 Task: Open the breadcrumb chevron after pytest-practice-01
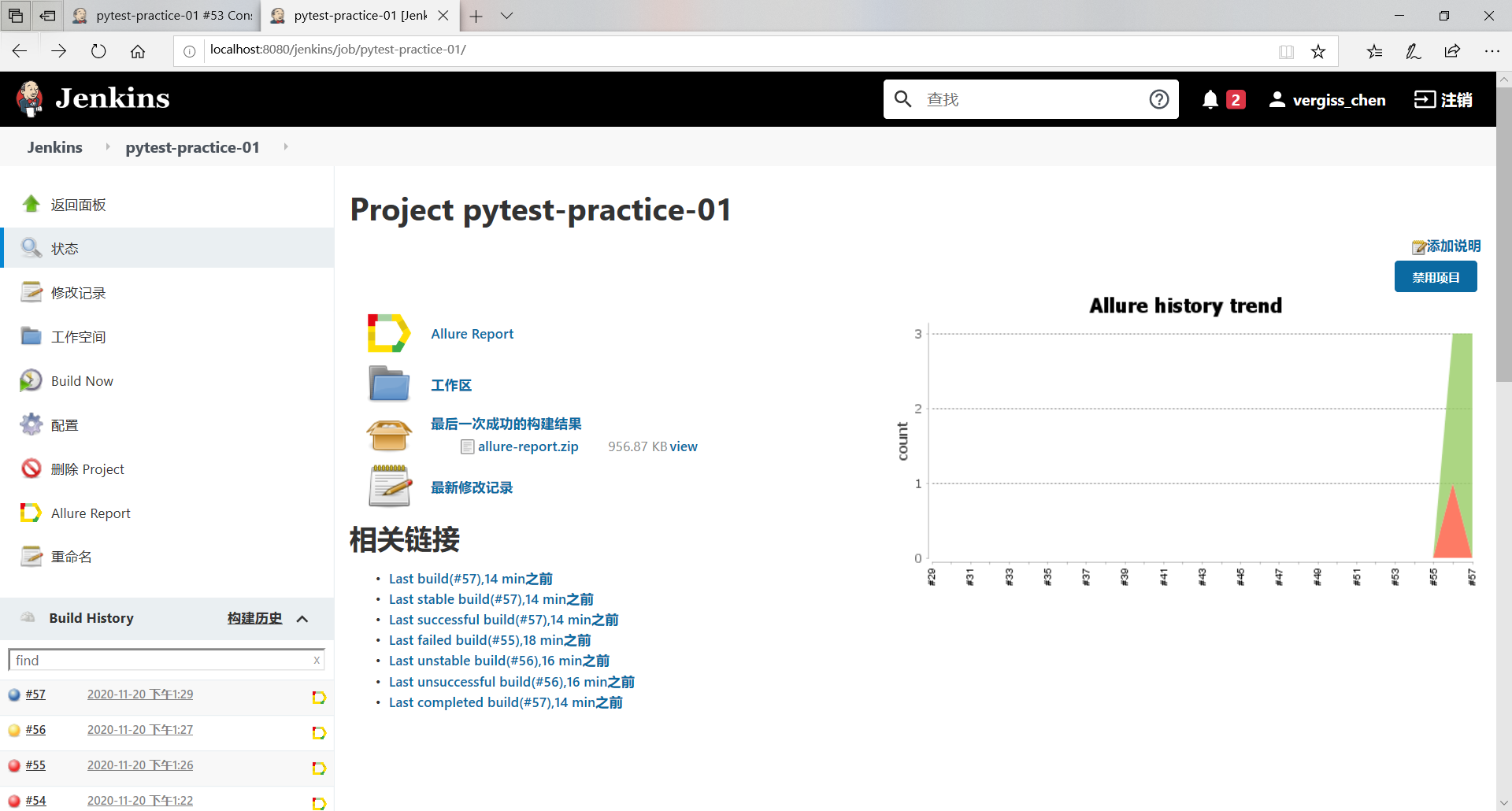tap(285, 146)
